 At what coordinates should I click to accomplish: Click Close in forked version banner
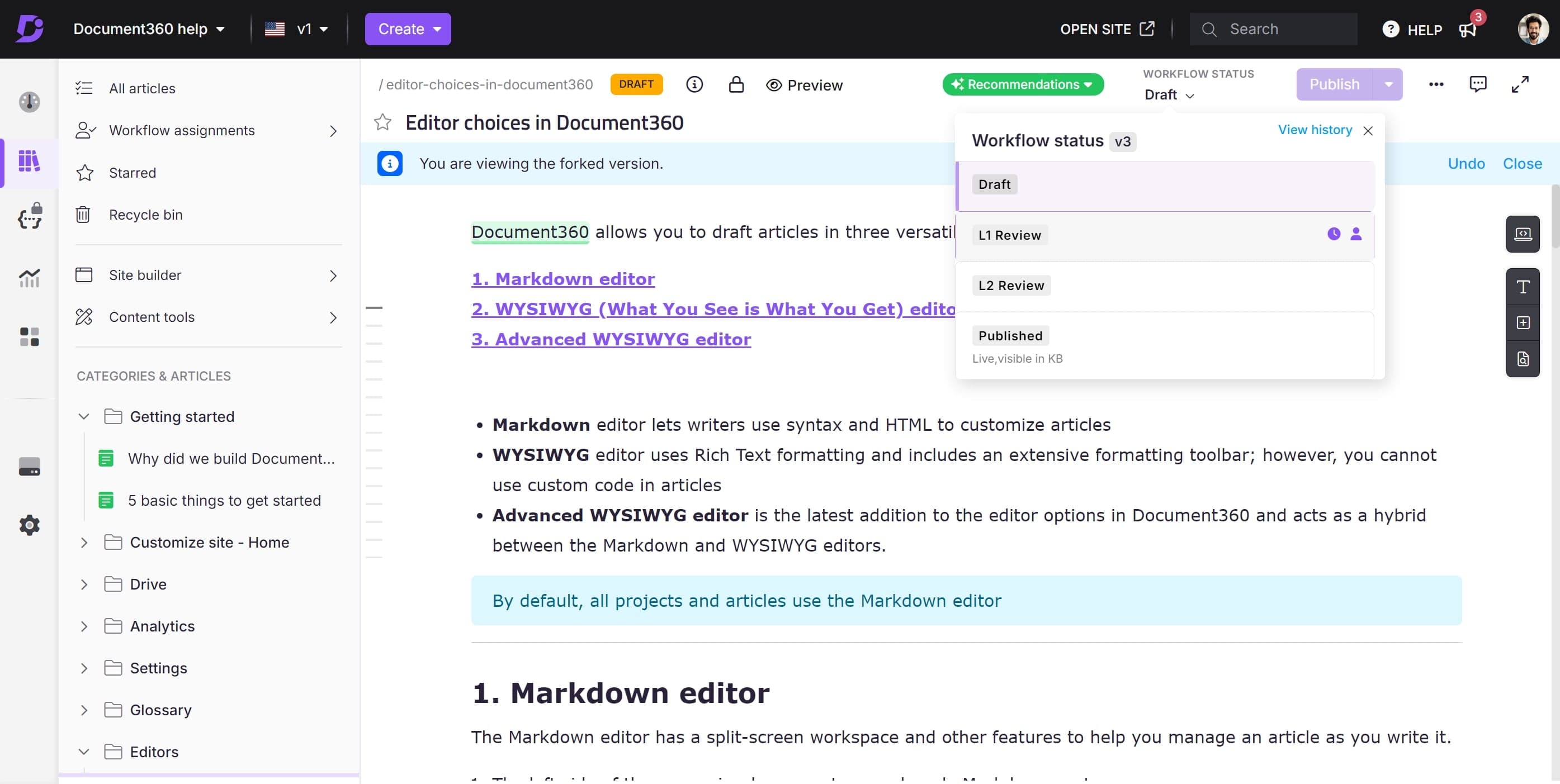[1522, 164]
